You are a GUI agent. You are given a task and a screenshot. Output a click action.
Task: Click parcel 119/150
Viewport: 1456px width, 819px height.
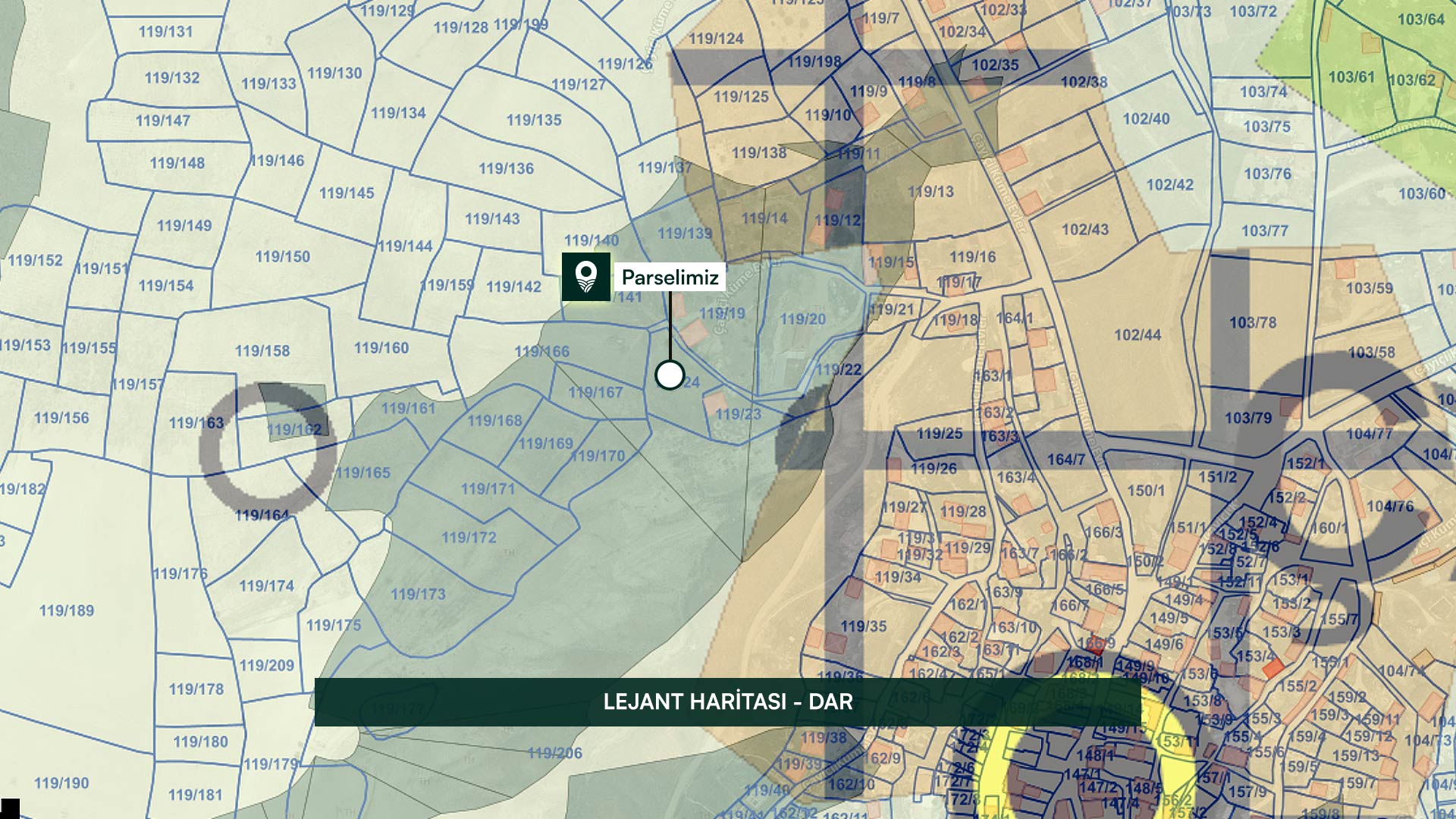point(282,257)
